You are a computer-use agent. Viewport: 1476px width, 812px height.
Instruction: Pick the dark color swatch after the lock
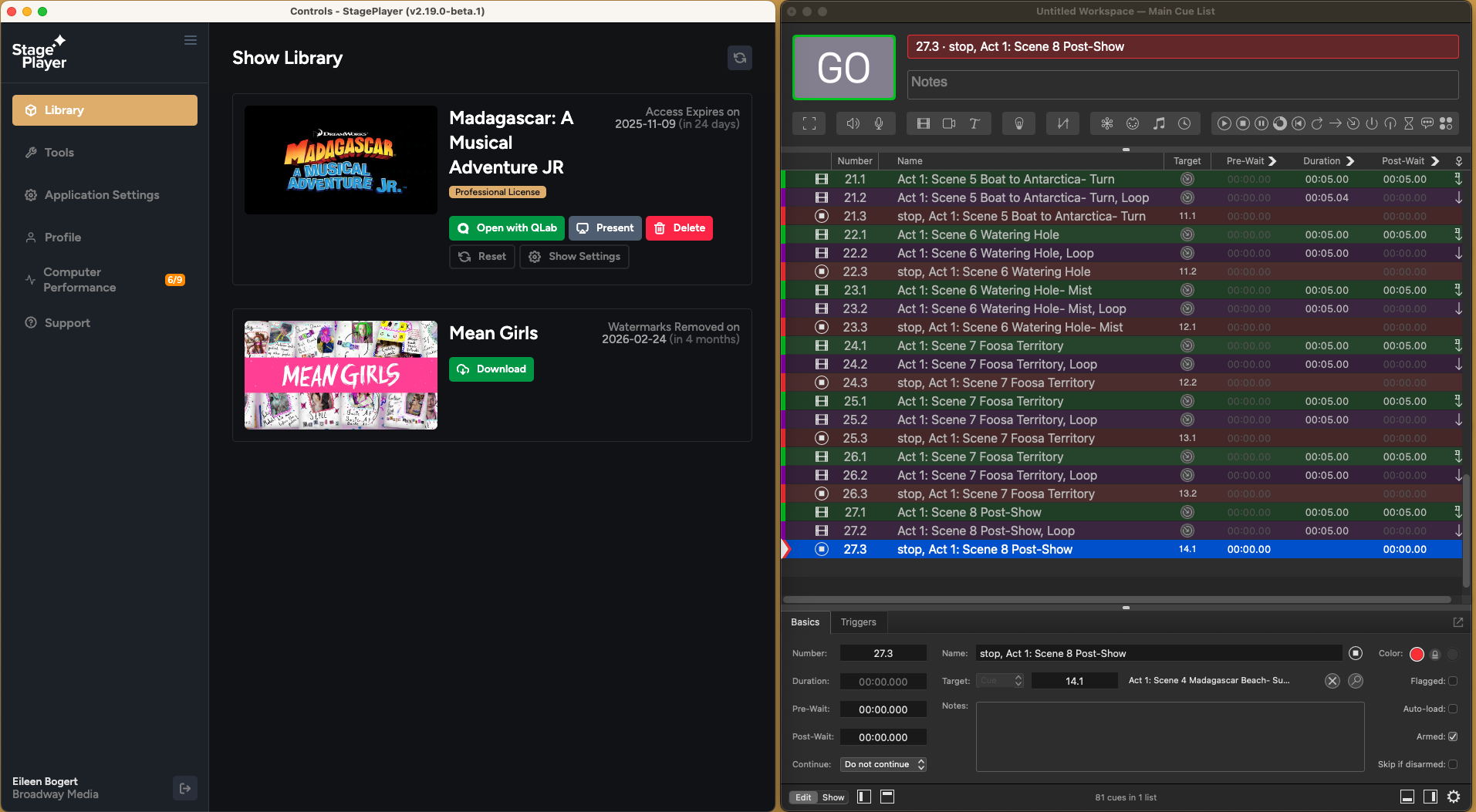[1453, 654]
